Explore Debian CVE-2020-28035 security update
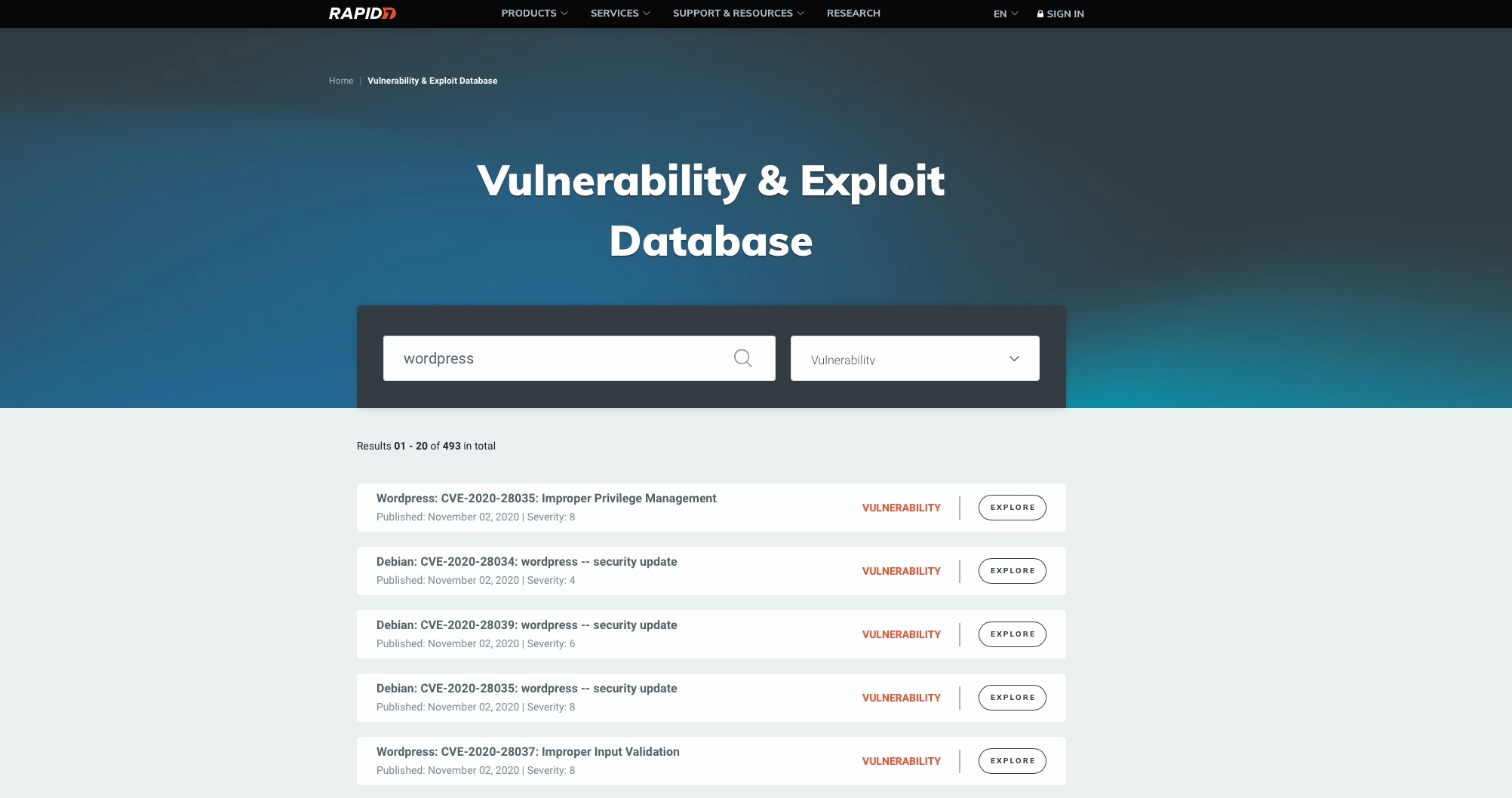 [1012, 698]
